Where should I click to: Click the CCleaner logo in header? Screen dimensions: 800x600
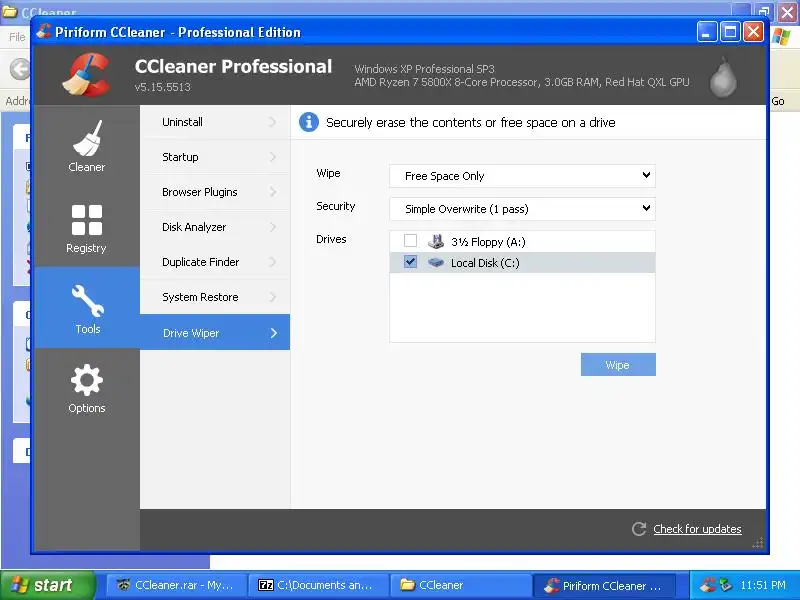click(x=86, y=75)
